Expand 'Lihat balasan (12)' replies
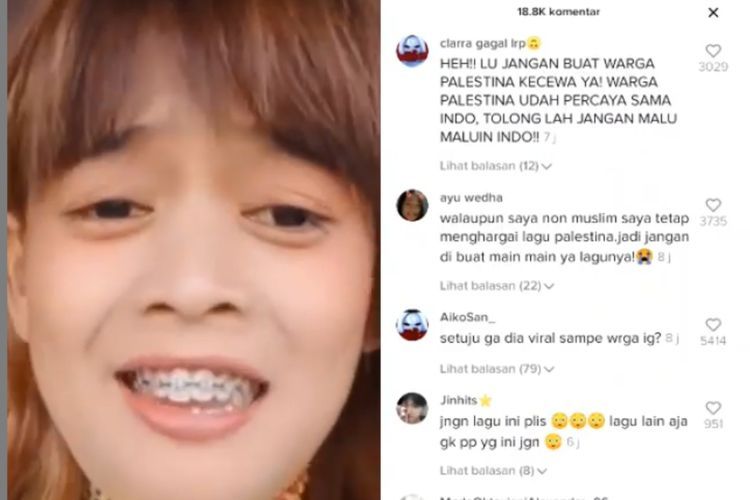 pyautogui.click(x=496, y=166)
